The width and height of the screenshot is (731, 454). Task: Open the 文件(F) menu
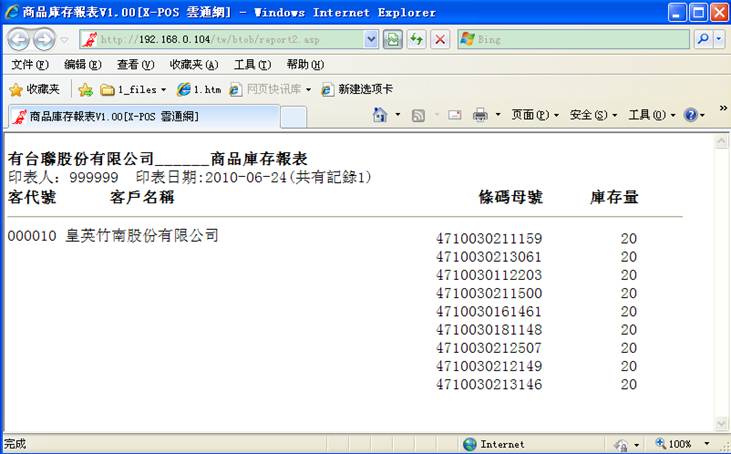click(x=28, y=64)
